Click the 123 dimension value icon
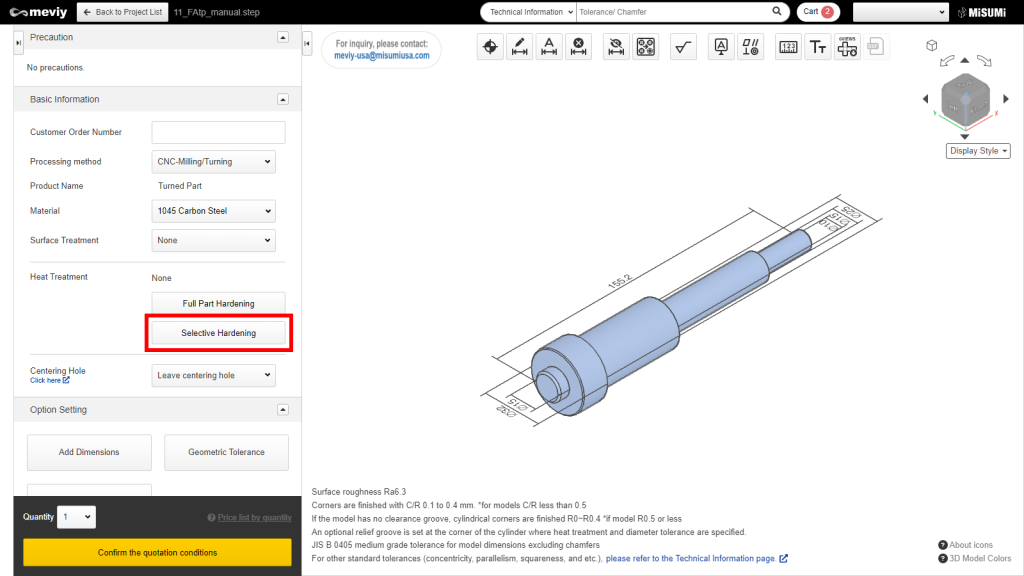 click(x=787, y=46)
